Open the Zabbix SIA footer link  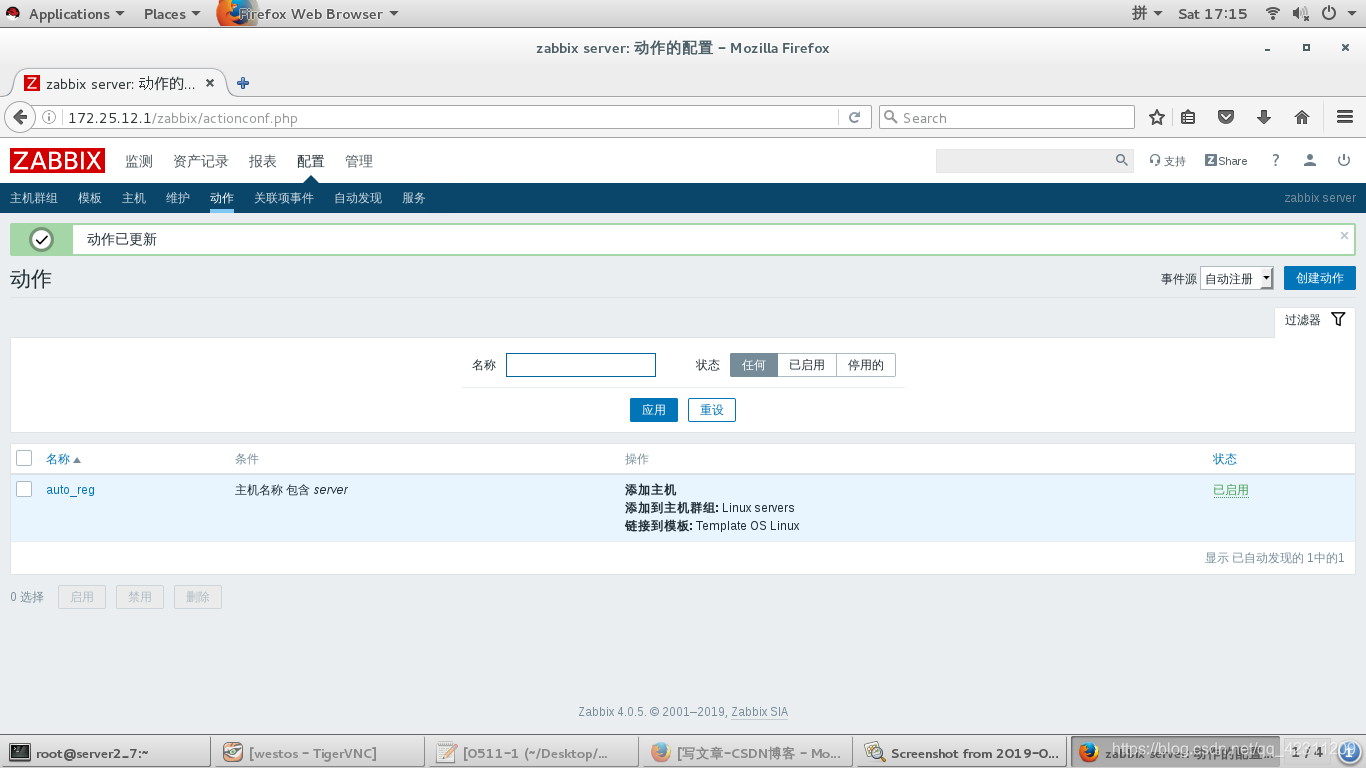point(759,712)
